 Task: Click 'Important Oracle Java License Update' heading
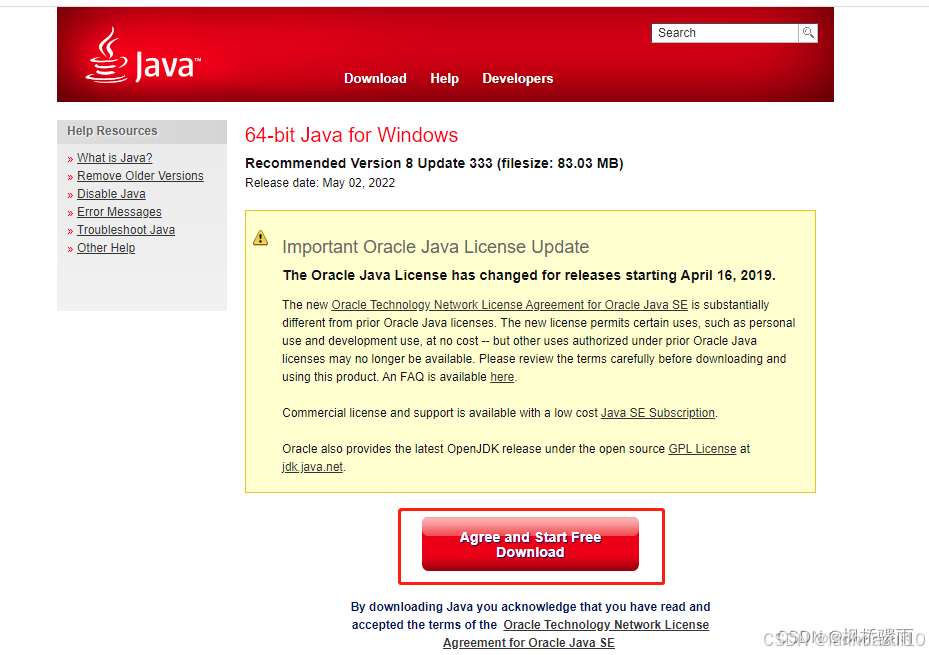pos(435,247)
